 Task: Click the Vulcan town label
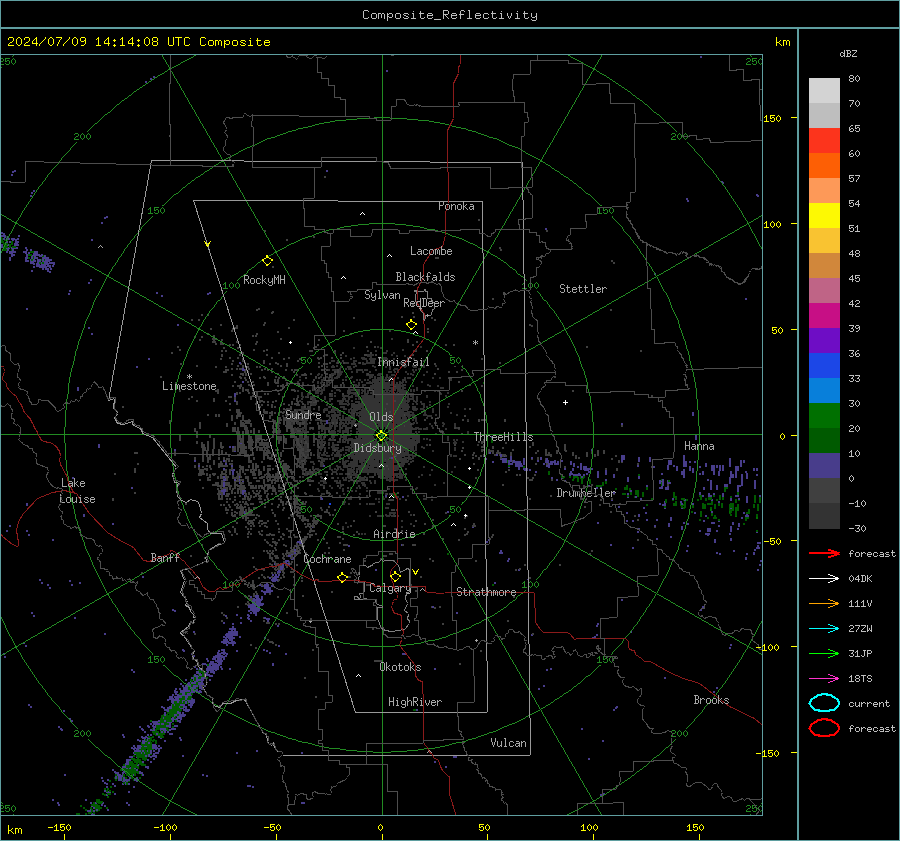coord(508,743)
